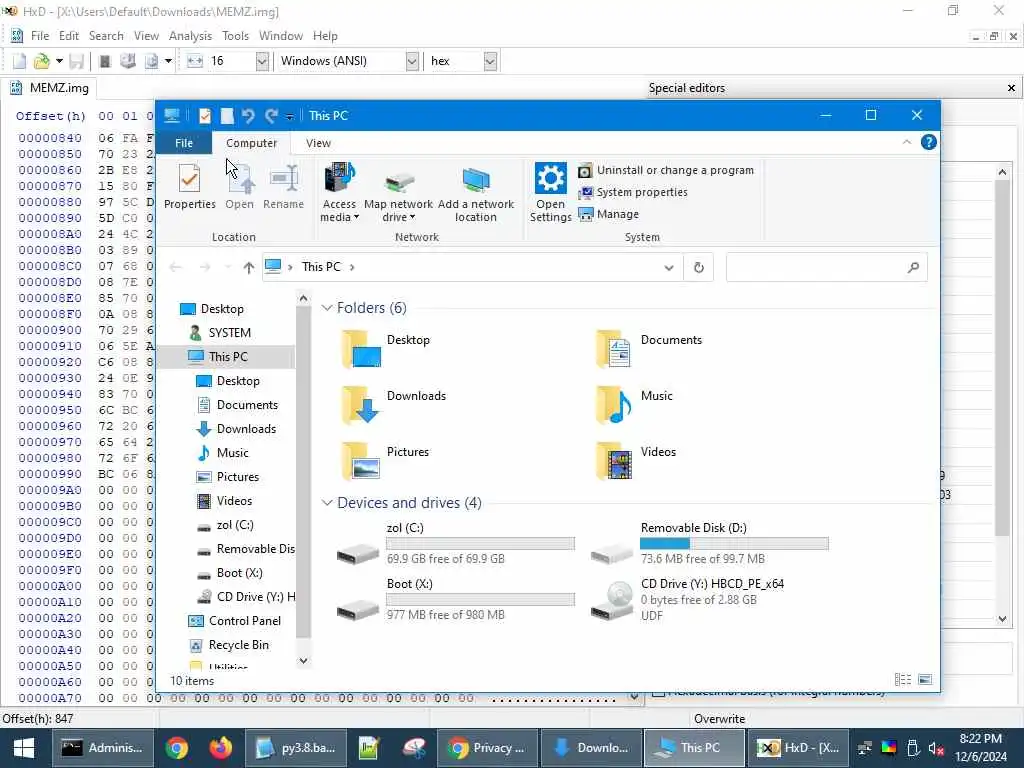Select Removable Disk (D:) drive
The height and width of the screenshot is (768, 1024).
click(711, 544)
